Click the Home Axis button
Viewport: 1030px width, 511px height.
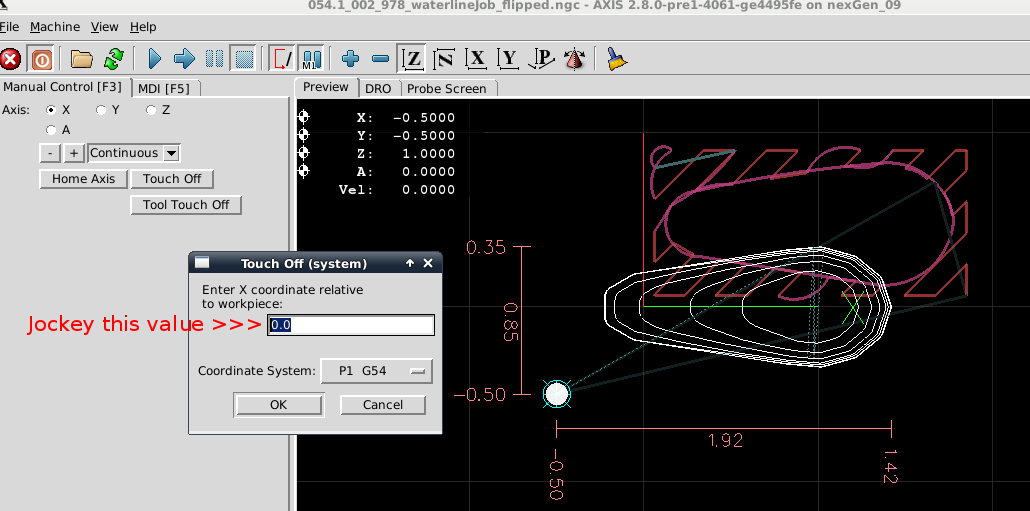(x=84, y=179)
